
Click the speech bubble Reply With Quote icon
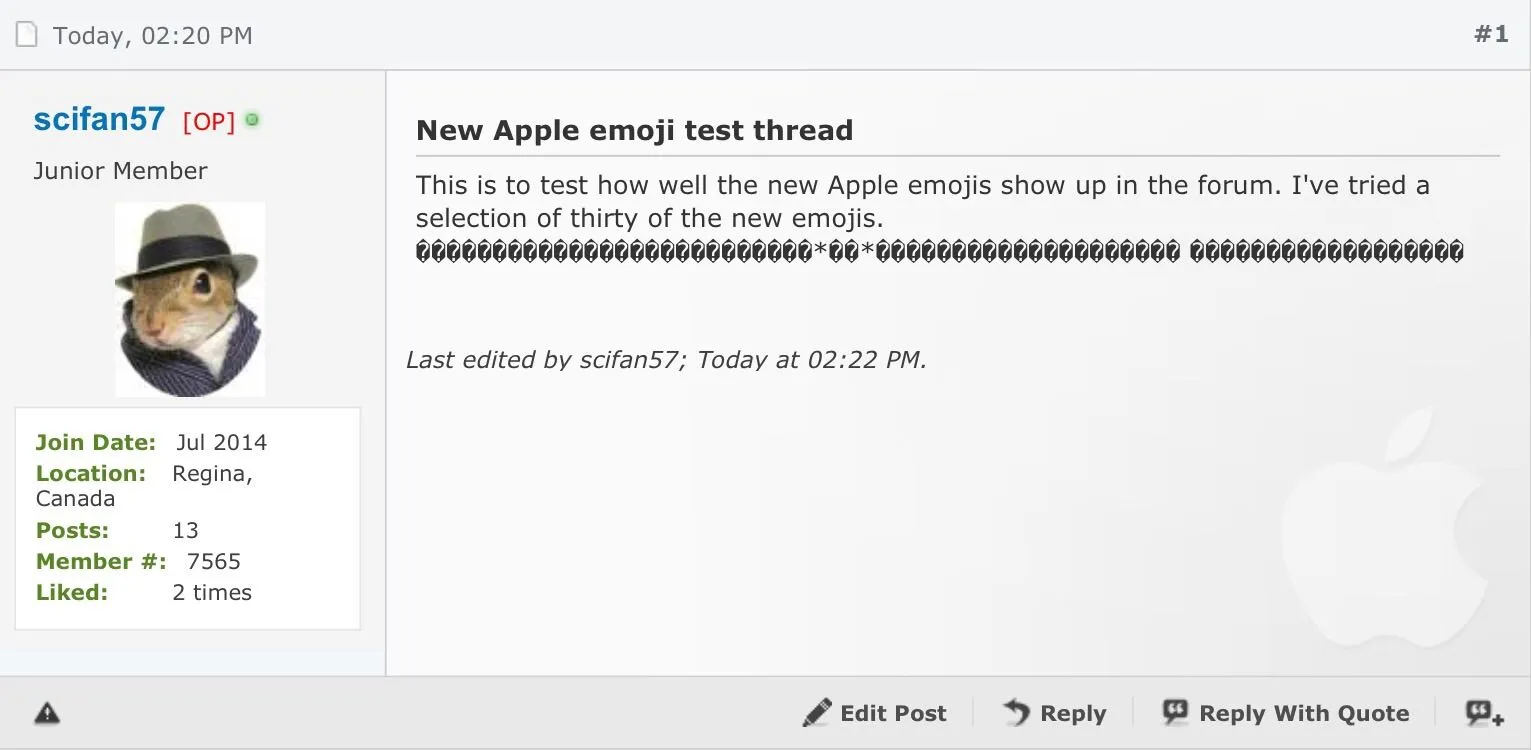[1175, 712]
